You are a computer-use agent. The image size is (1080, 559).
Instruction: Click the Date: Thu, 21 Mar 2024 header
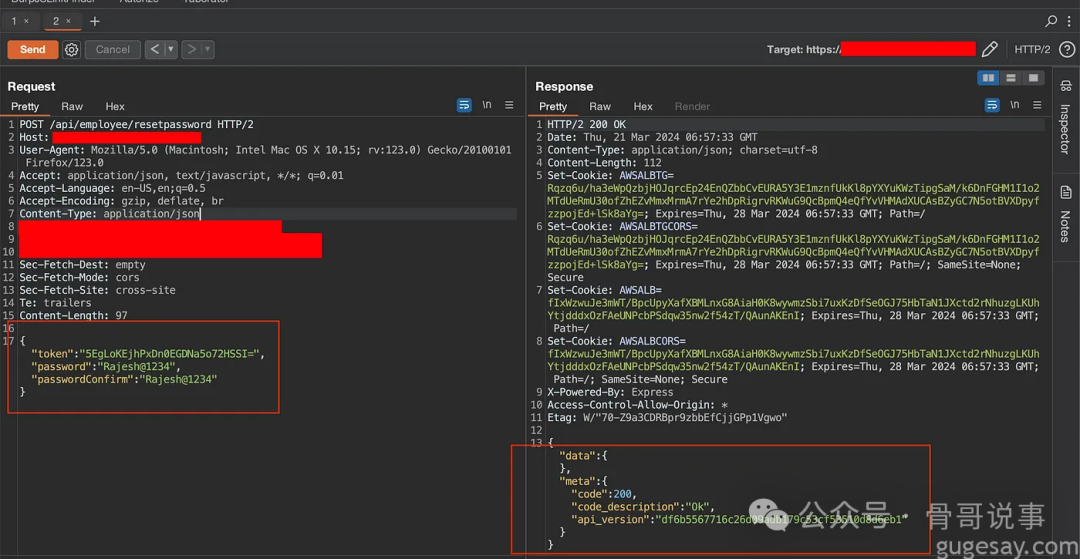pyautogui.click(x=652, y=138)
